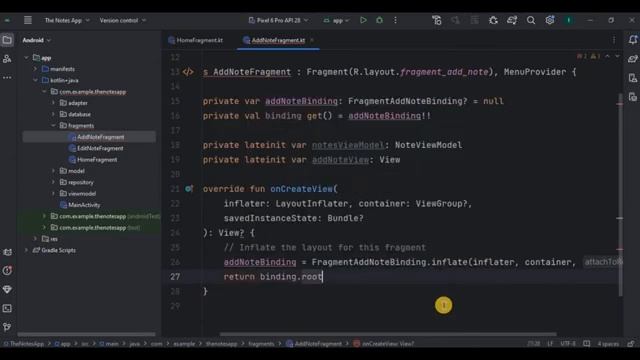Open the Logcat tool window

coord(7,252)
